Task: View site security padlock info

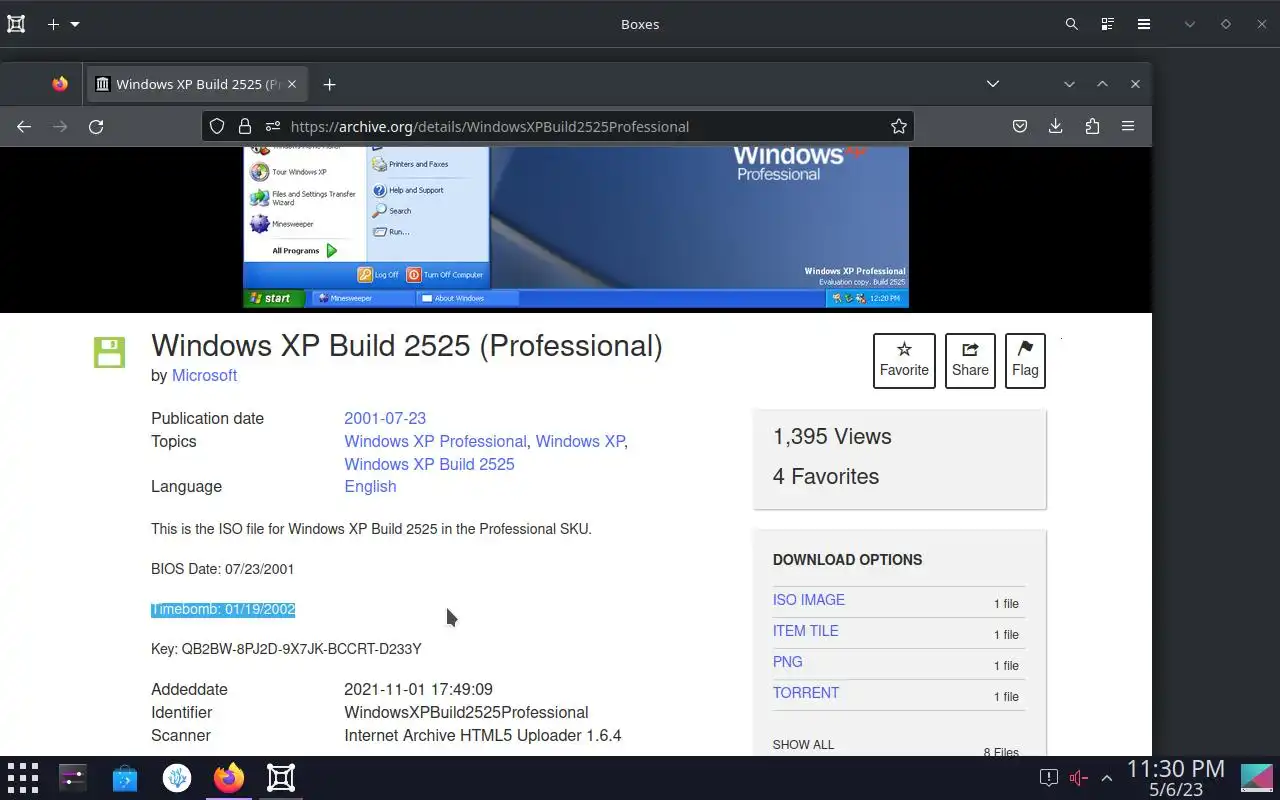Action: pos(244,126)
